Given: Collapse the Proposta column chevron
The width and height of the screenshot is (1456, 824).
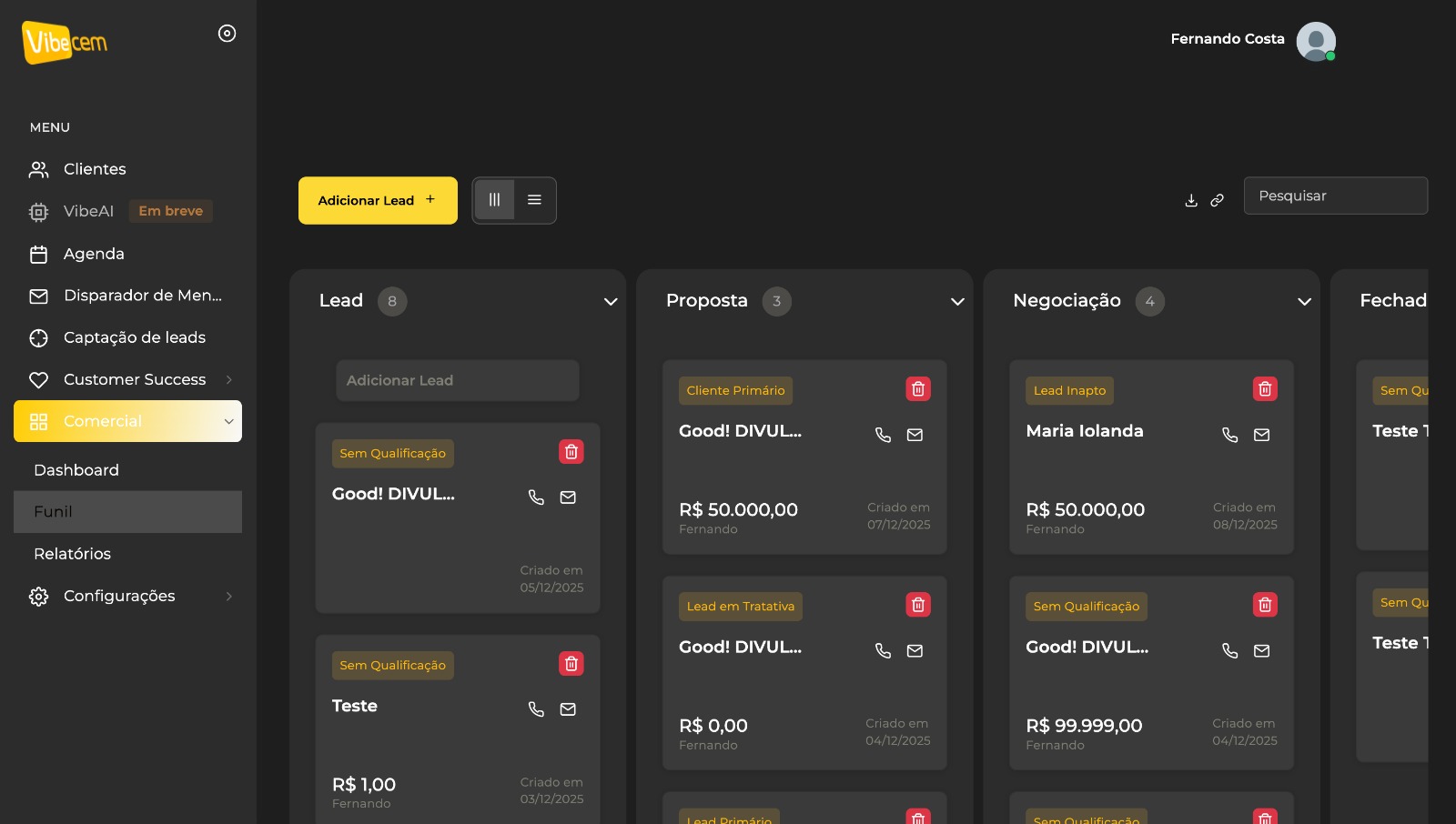Looking at the screenshot, I should click(957, 301).
